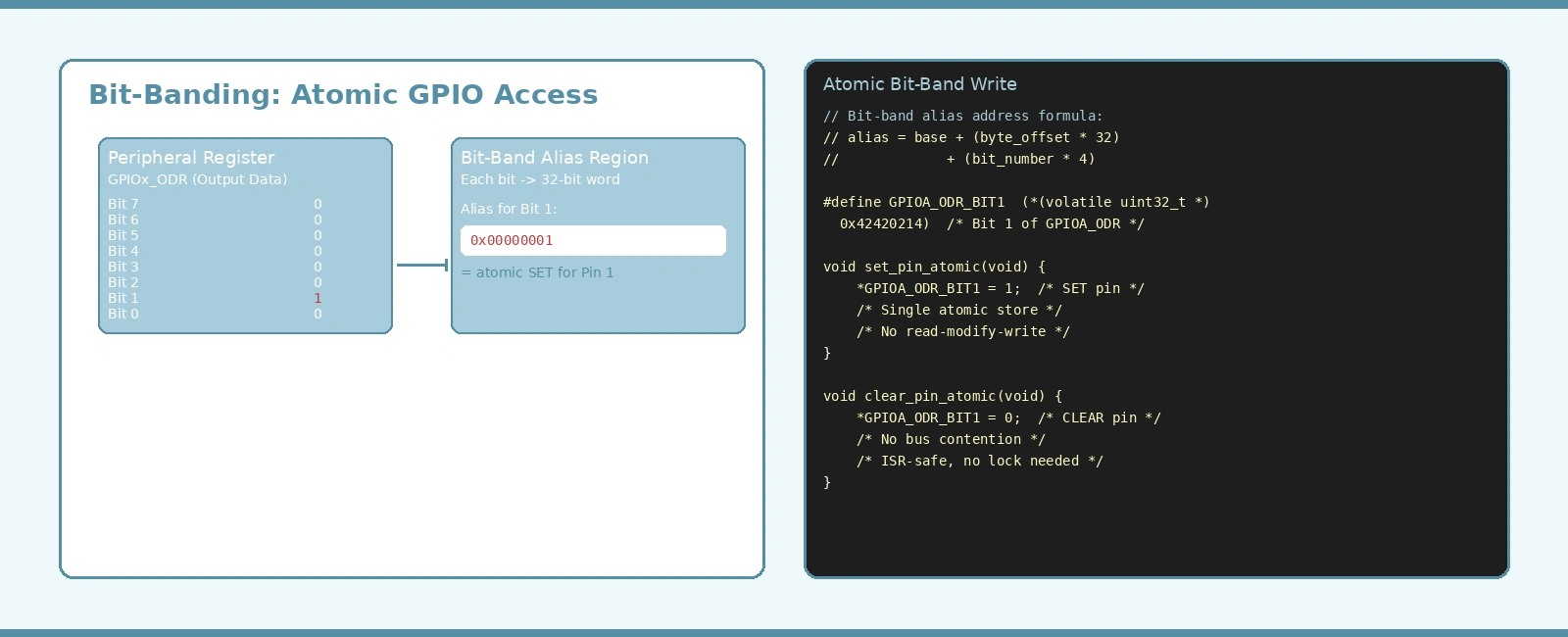Select the 'Atomic Bit-Band Write' code panel title
Viewport: 1568px width, 637px height.
click(920, 84)
